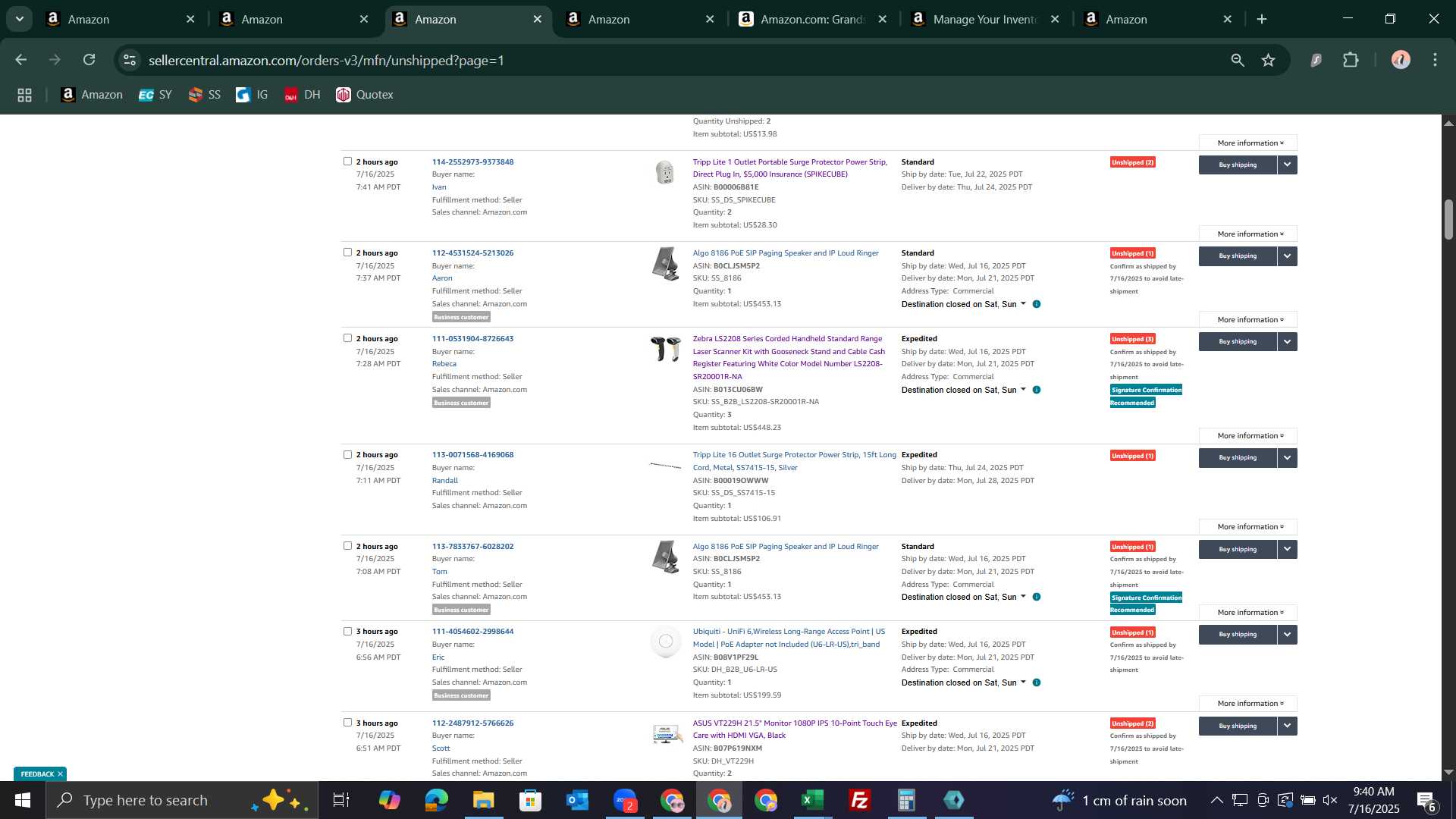Image resolution: width=1456 pixels, height=819 pixels.
Task: Select checkbox for order 114-2552973-9373848
Action: tap(347, 161)
